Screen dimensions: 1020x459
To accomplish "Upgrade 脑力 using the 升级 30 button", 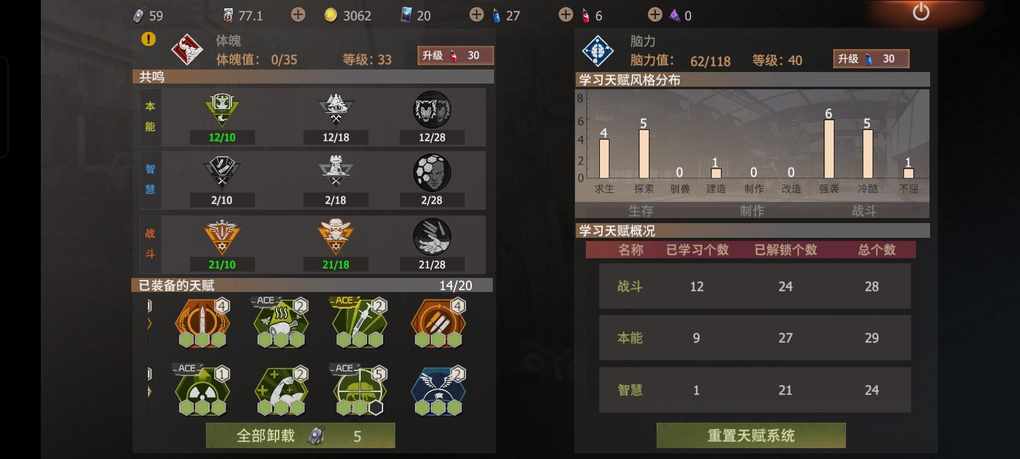I will pos(871,59).
